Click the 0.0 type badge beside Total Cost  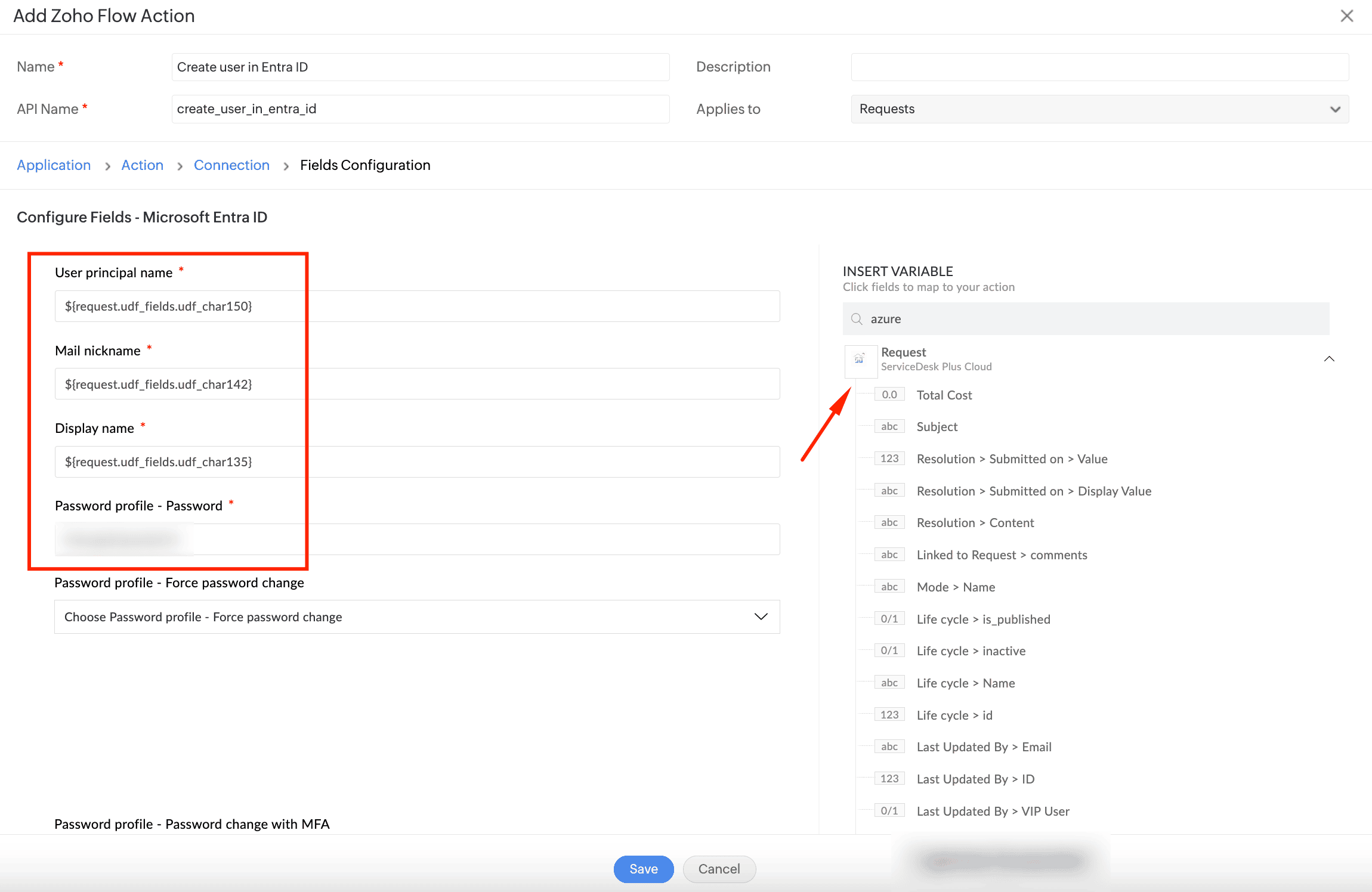point(889,395)
